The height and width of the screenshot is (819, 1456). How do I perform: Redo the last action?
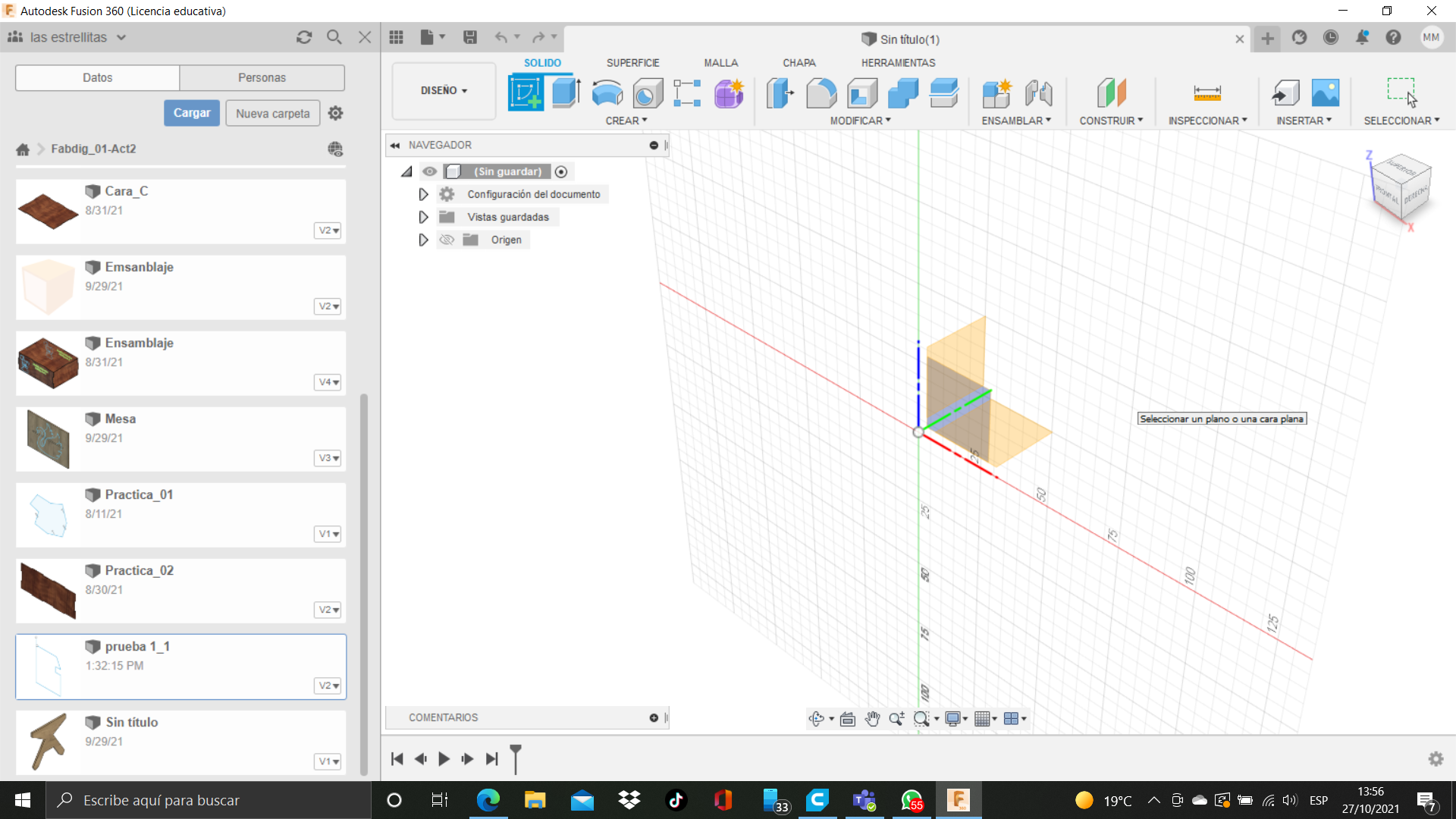[x=538, y=37]
